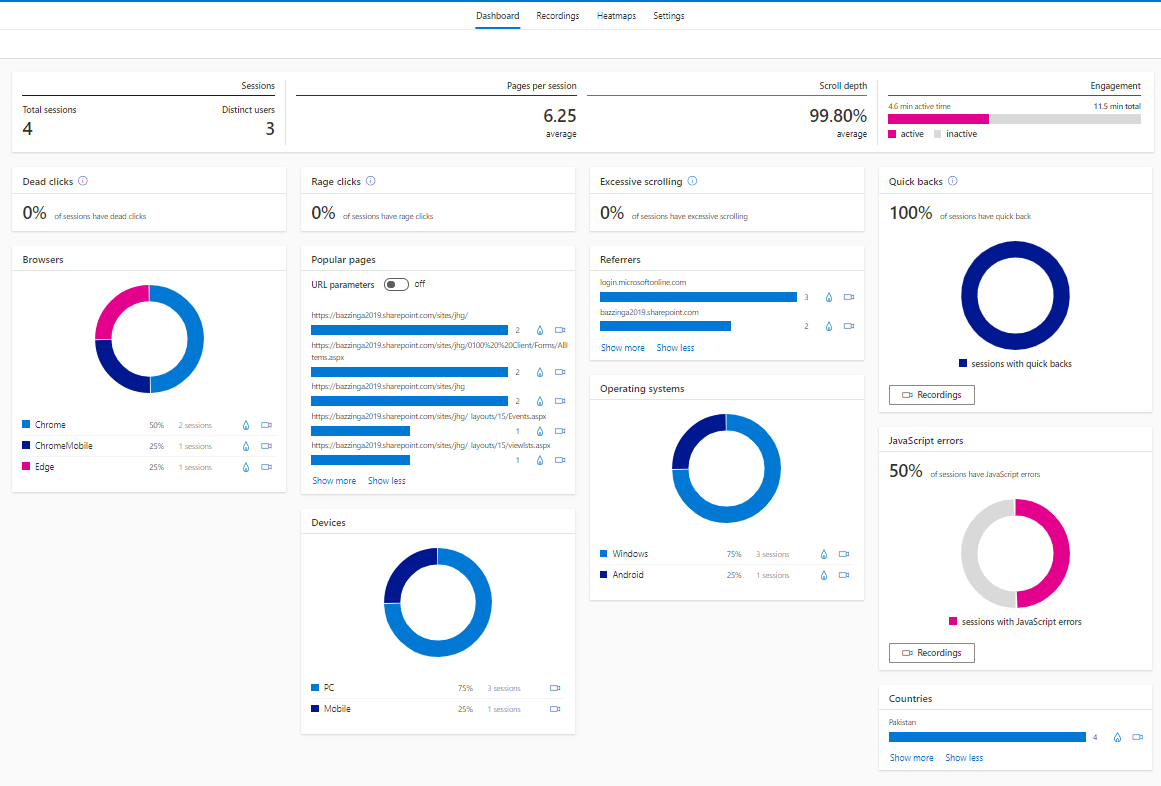Screen dimensions: 1161x786
Task: Open the Settings tab
Action: [669, 16]
